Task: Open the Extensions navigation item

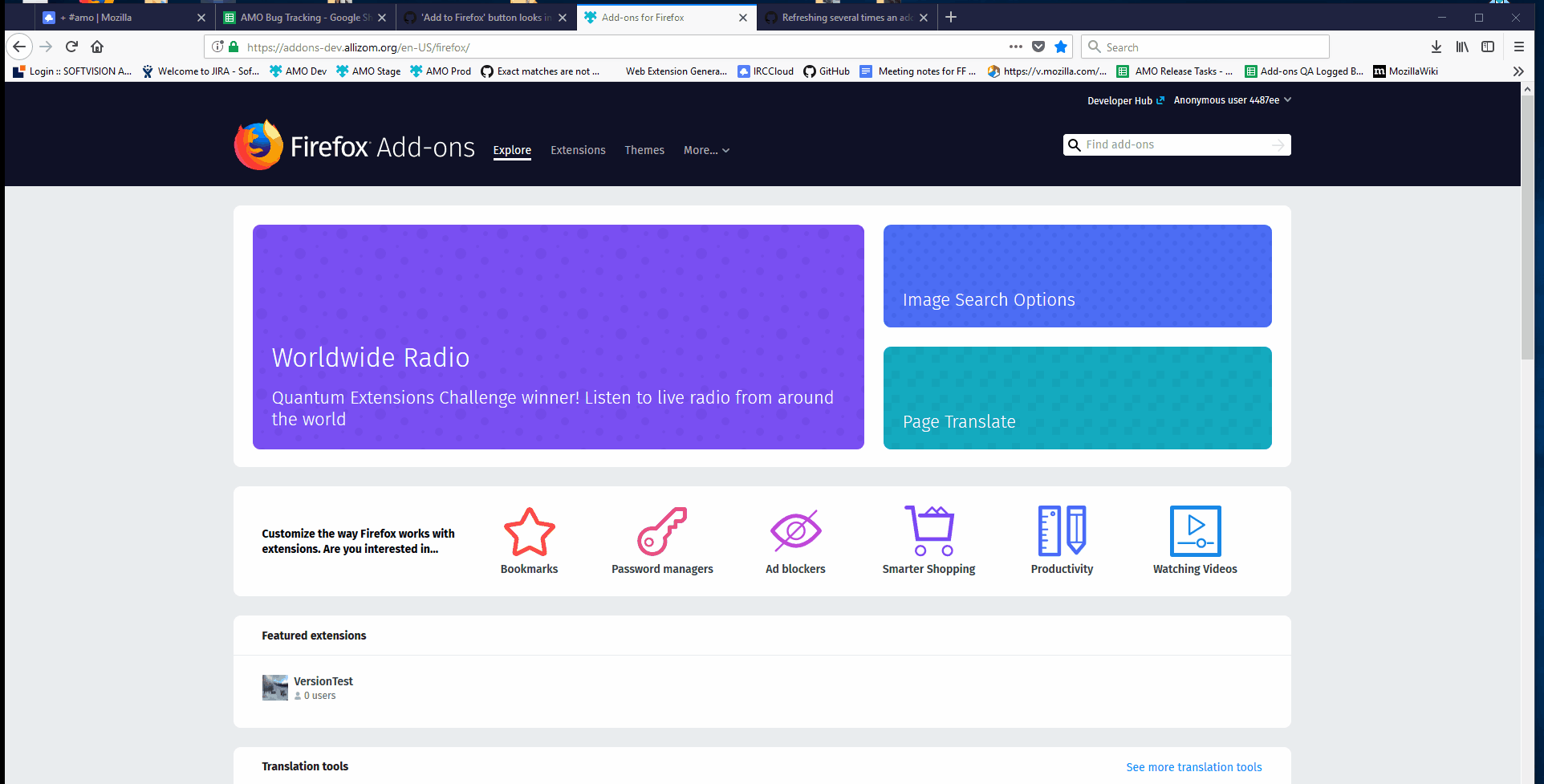Action: 578,150
